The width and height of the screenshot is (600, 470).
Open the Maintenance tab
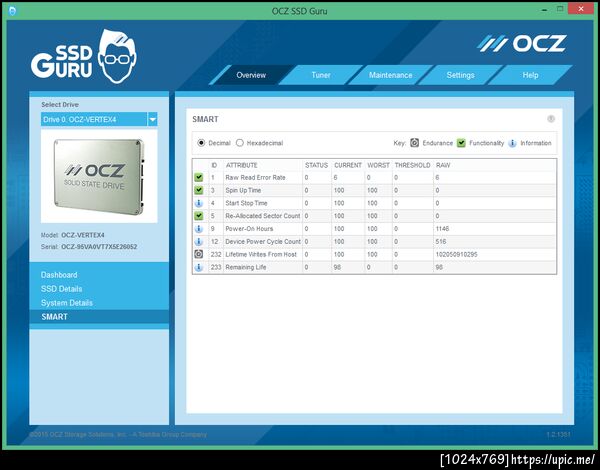click(390, 75)
